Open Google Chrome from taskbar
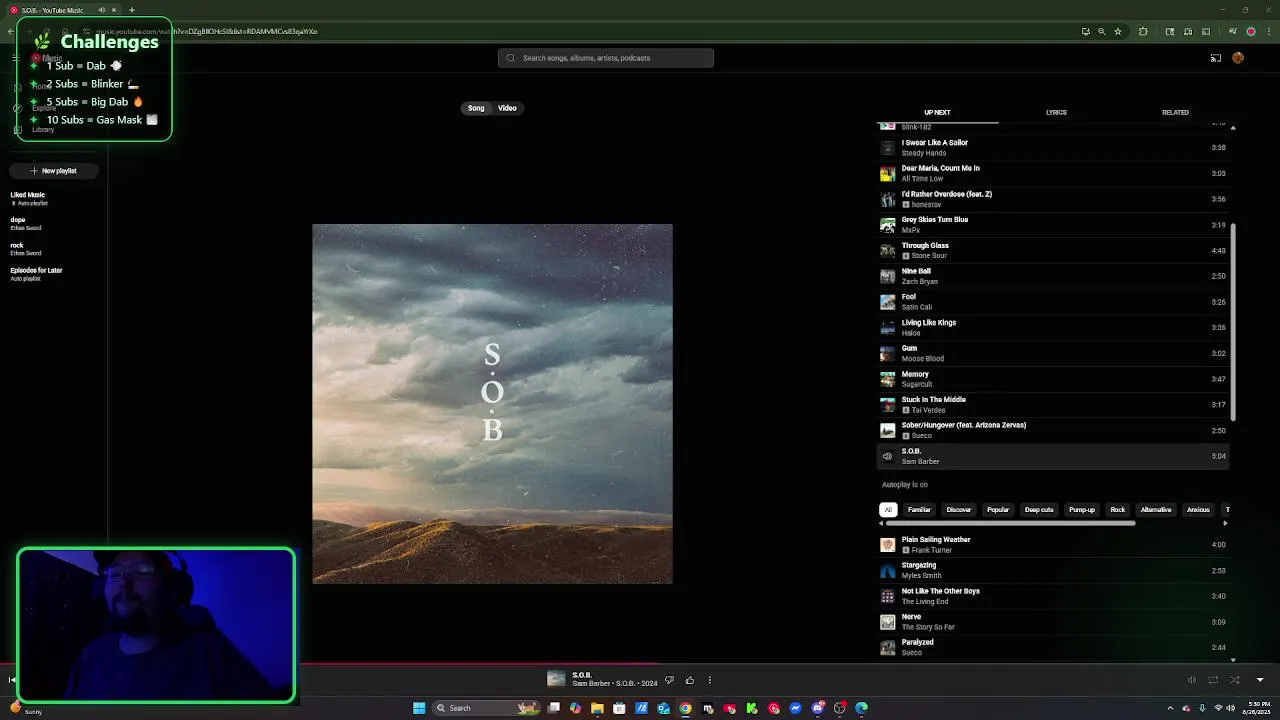Screen dimensions: 1280x720 coord(685,708)
